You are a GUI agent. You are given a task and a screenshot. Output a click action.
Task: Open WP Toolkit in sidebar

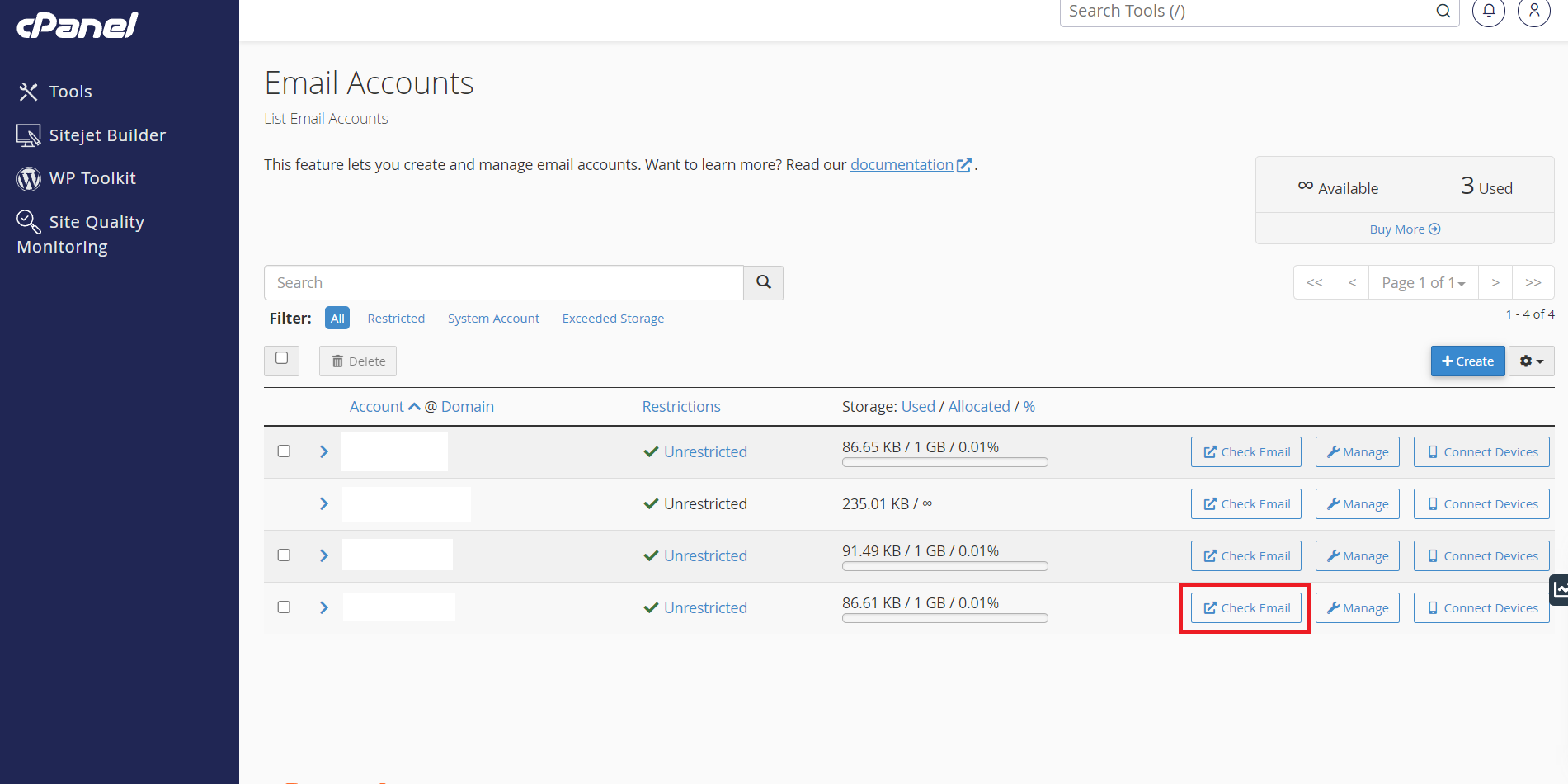[92, 178]
